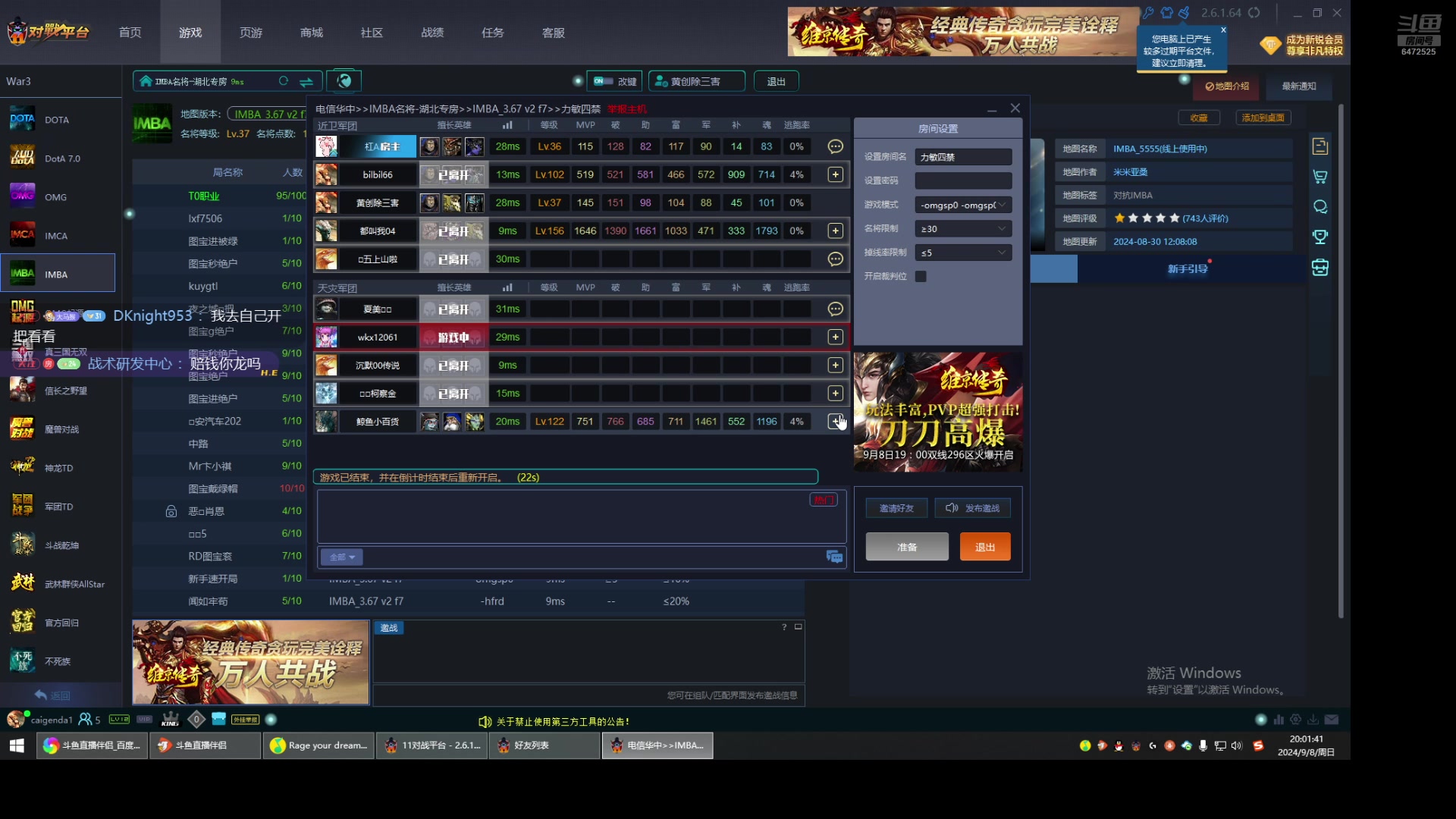Click the 邀请好友 invite friends button
The width and height of the screenshot is (1456, 819).
point(896,508)
